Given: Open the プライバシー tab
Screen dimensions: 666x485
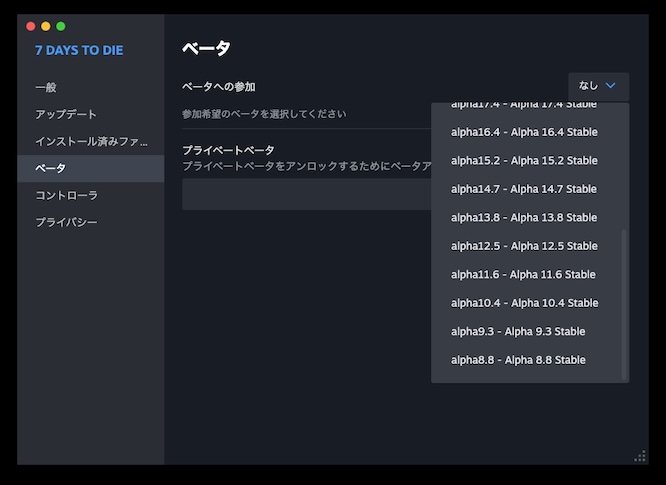Looking at the screenshot, I should pyautogui.click(x=66, y=222).
